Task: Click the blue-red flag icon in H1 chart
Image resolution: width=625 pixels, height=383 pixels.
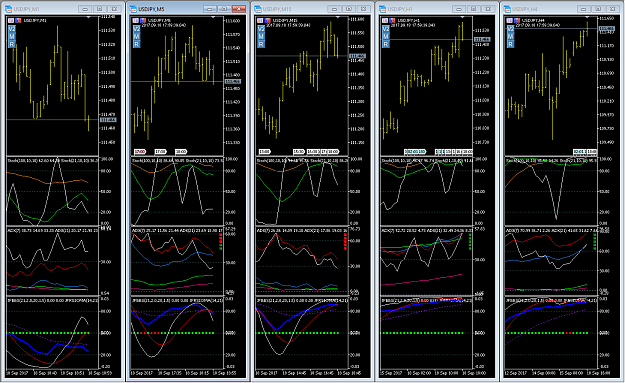Action: point(392,20)
